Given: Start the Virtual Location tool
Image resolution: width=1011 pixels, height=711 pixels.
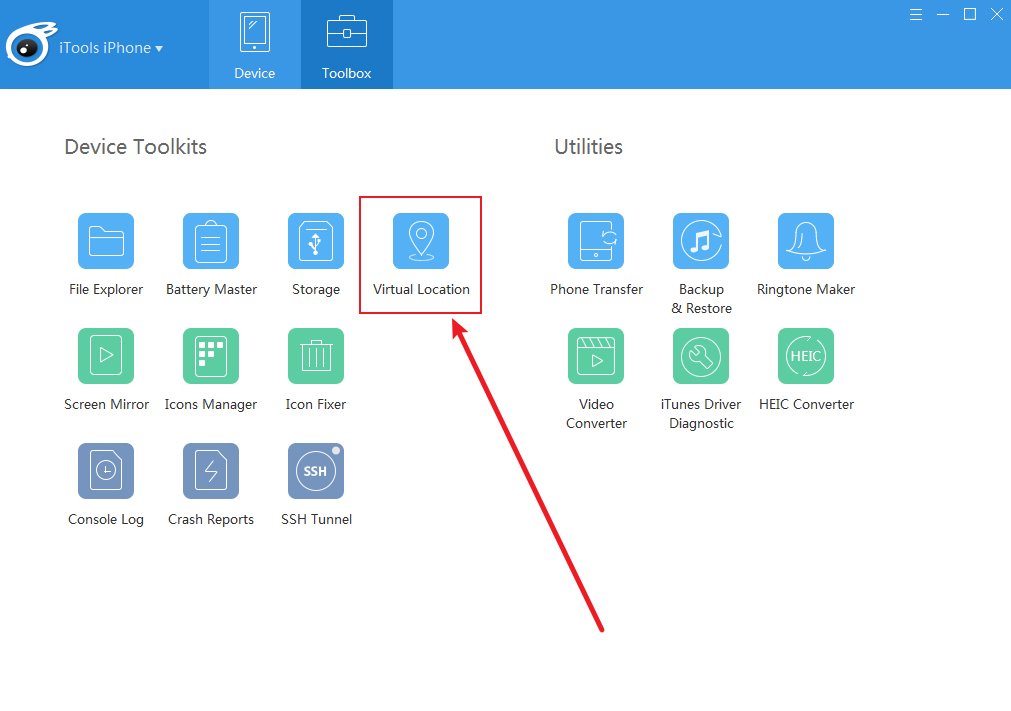Looking at the screenshot, I should coord(421,241).
